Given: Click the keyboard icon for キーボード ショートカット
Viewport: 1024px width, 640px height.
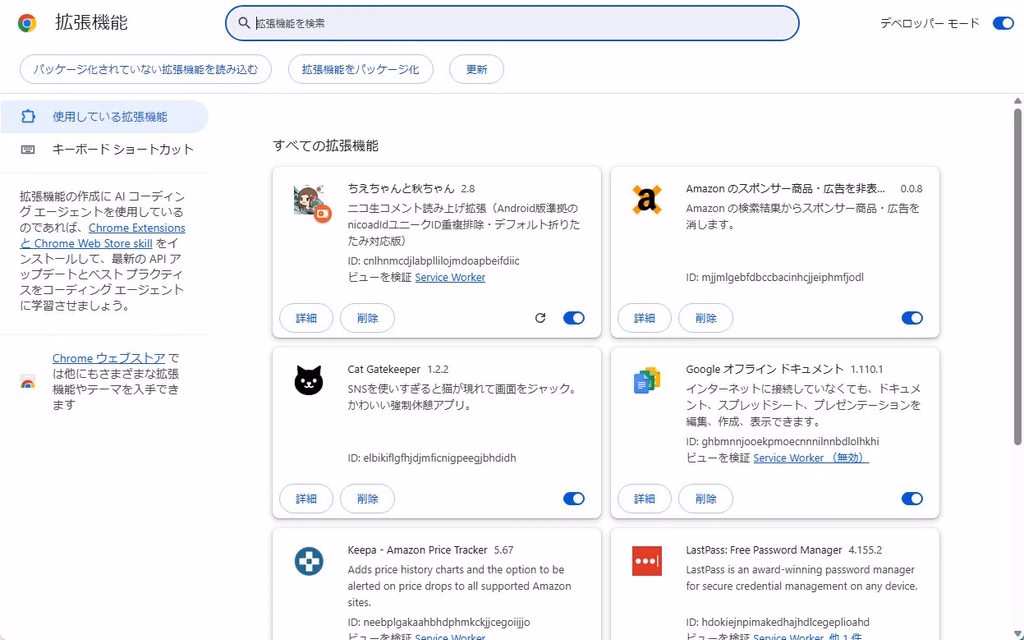Looking at the screenshot, I should [28, 150].
